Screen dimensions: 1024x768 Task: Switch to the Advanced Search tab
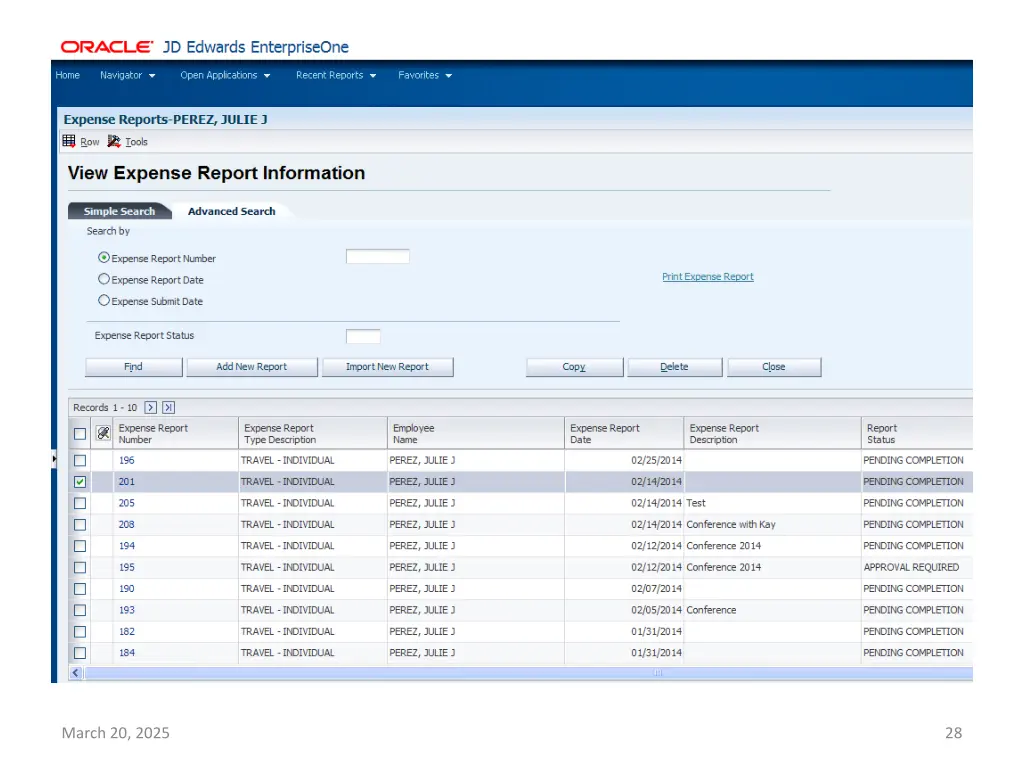point(231,211)
